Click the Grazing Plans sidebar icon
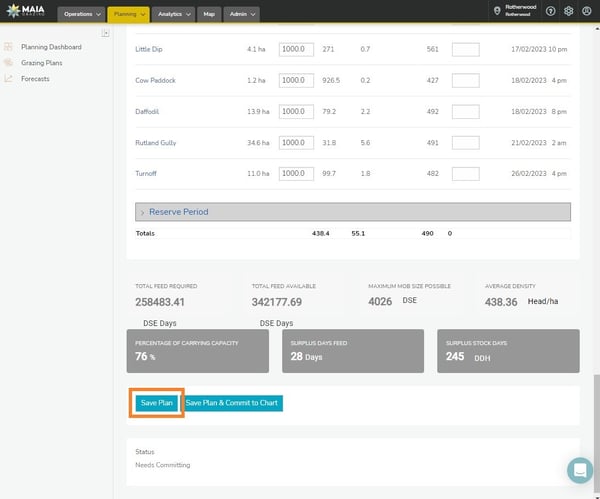 [x=9, y=63]
